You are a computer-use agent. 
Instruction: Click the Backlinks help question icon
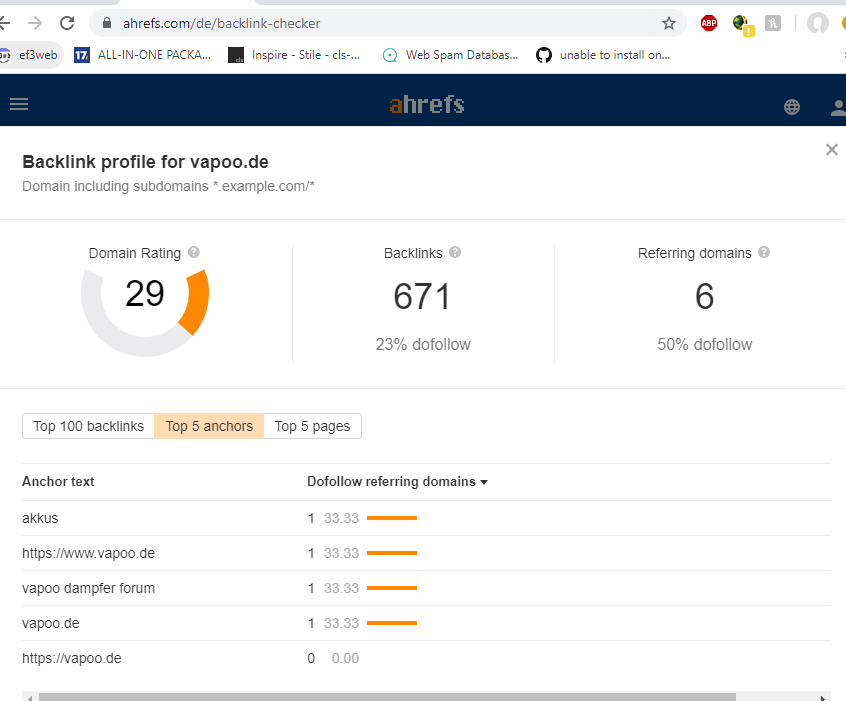click(x=454, y=253)
